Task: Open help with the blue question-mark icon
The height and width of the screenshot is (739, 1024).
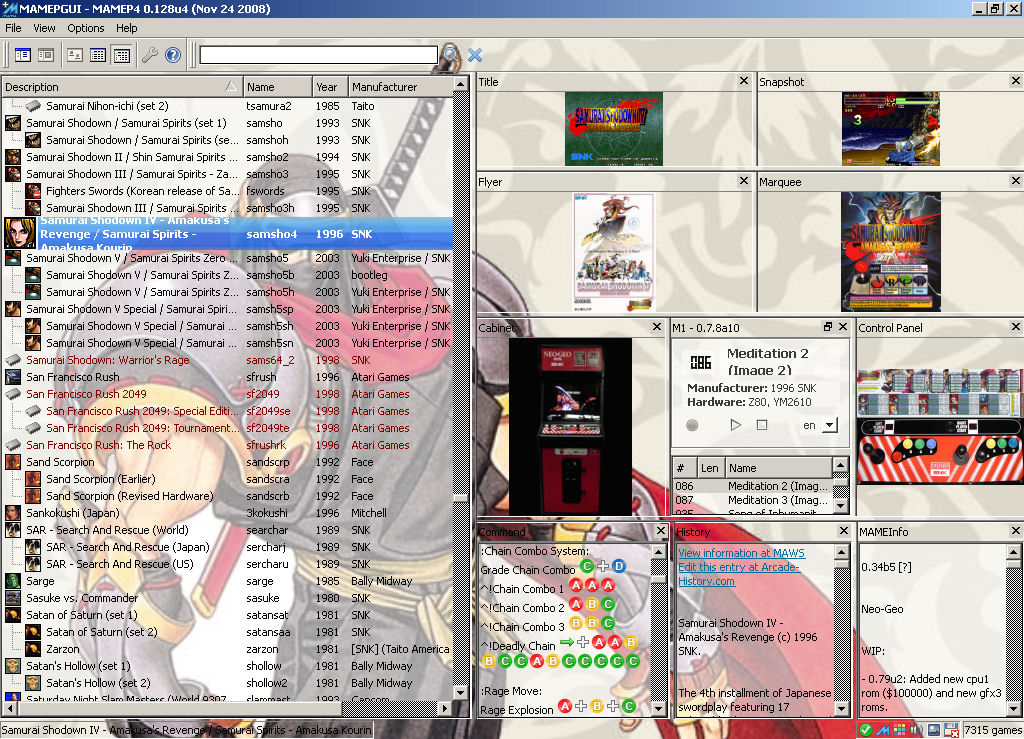Action: [172, 55]
